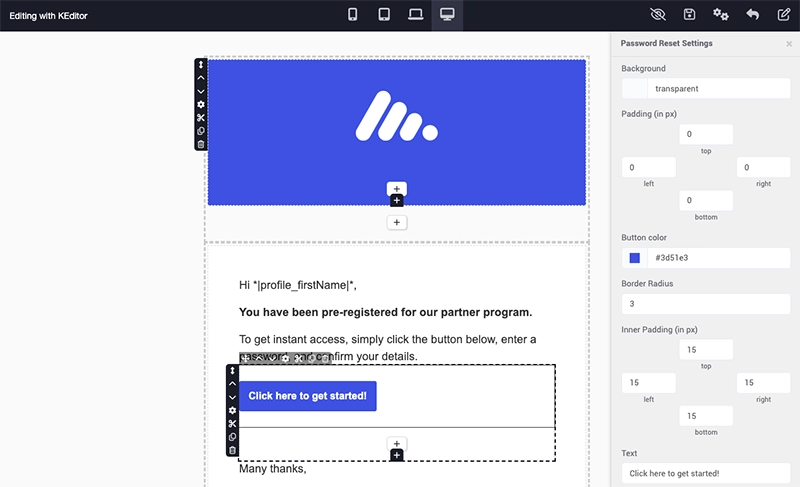Move the button container up with chevron
Viewport: 800px width, 487px height.
[x=233, y=384]
